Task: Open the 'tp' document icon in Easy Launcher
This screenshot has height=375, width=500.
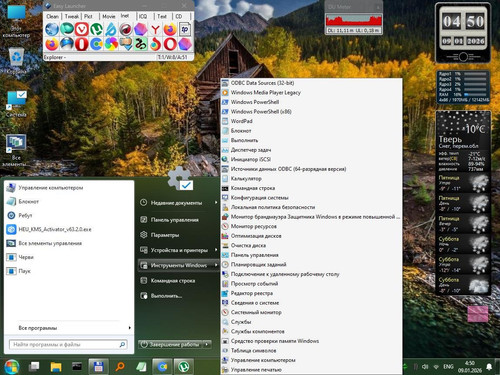Action: 185,29
